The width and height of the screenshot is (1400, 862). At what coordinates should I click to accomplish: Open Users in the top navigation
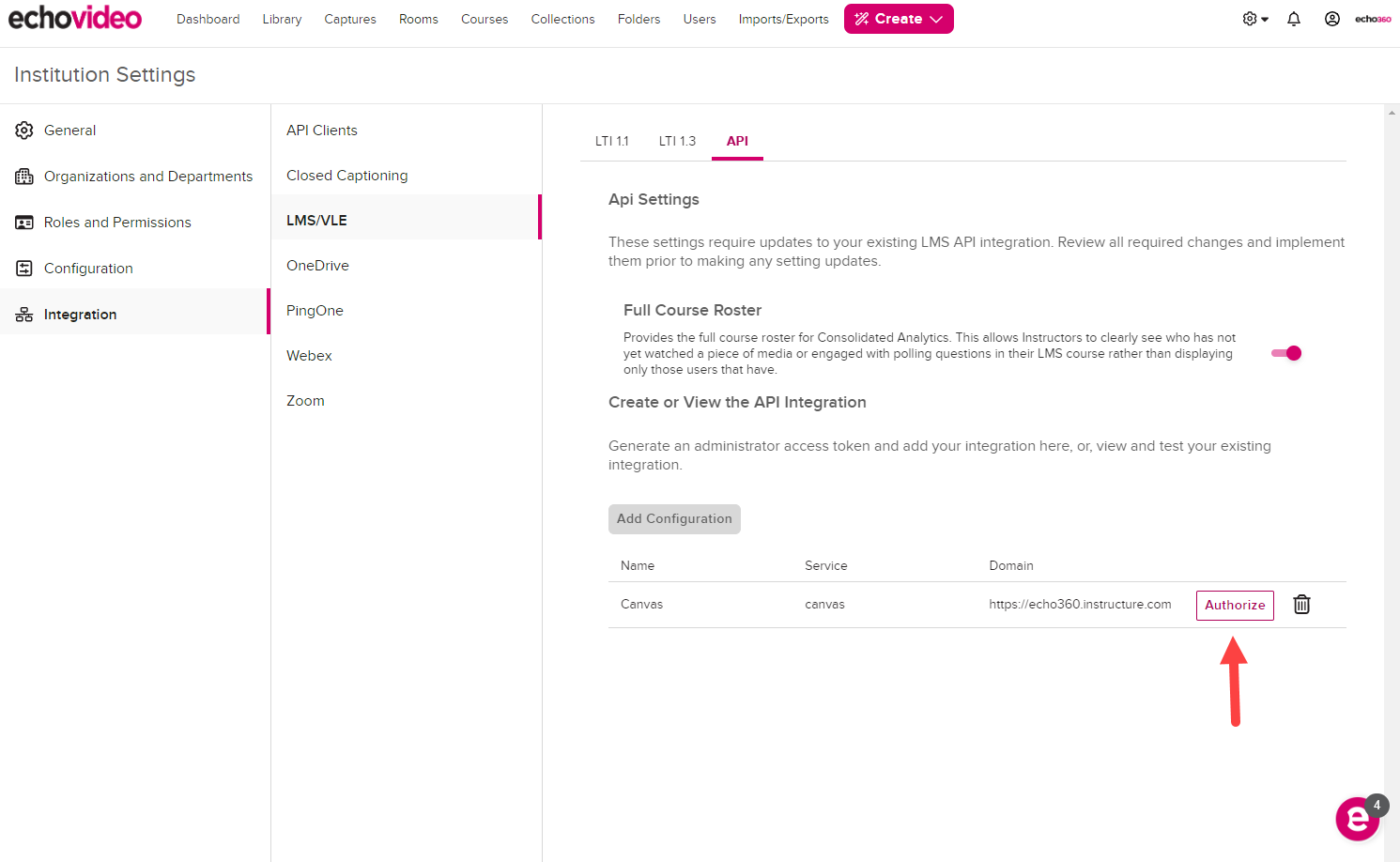pos(700,19)
